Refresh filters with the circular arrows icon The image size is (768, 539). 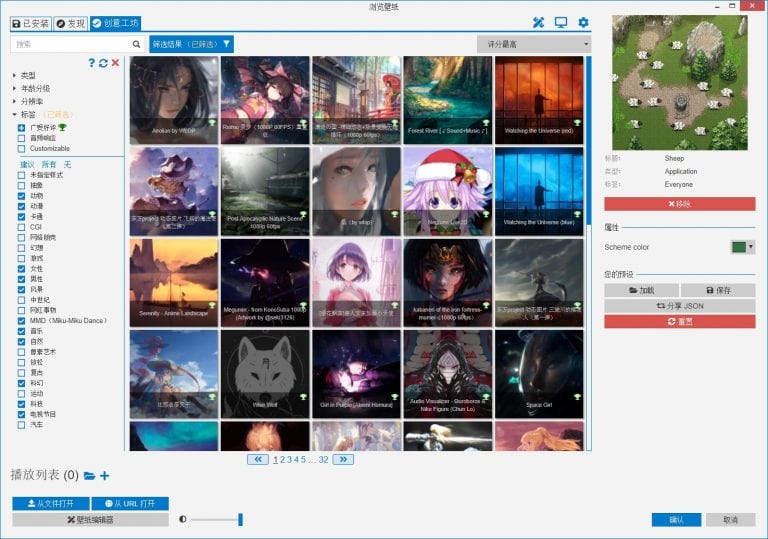pos(103,63)
